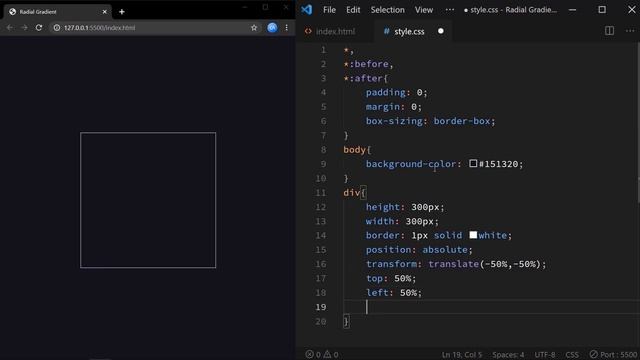Screen dimensions: 640x360
Task: Click the Live Server Port: 5500 button
Action: point(613,355)
